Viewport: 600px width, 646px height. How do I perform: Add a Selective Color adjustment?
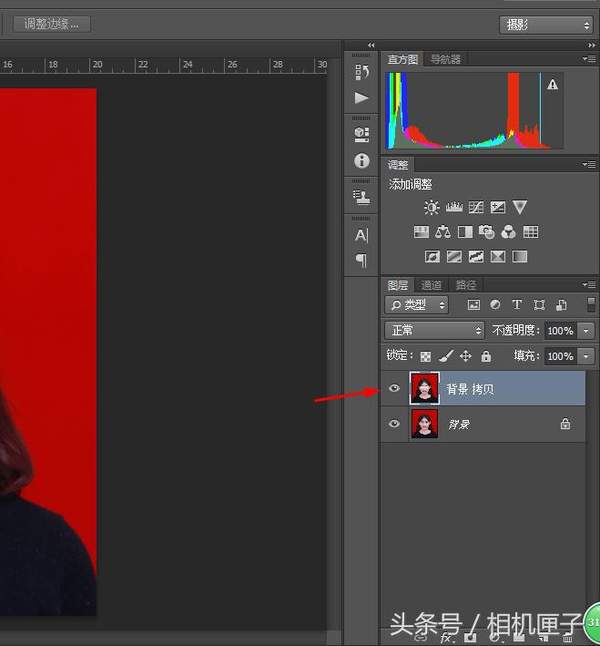pos(498,257)
